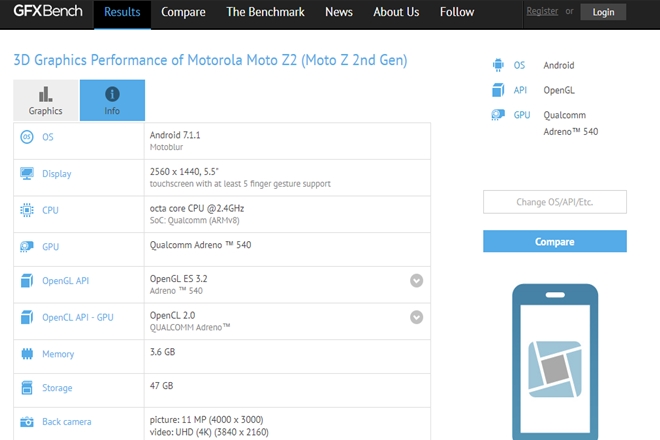Click the picture: 11 MP text
This screenshot has height=440, width=660.
pos(206,420)
